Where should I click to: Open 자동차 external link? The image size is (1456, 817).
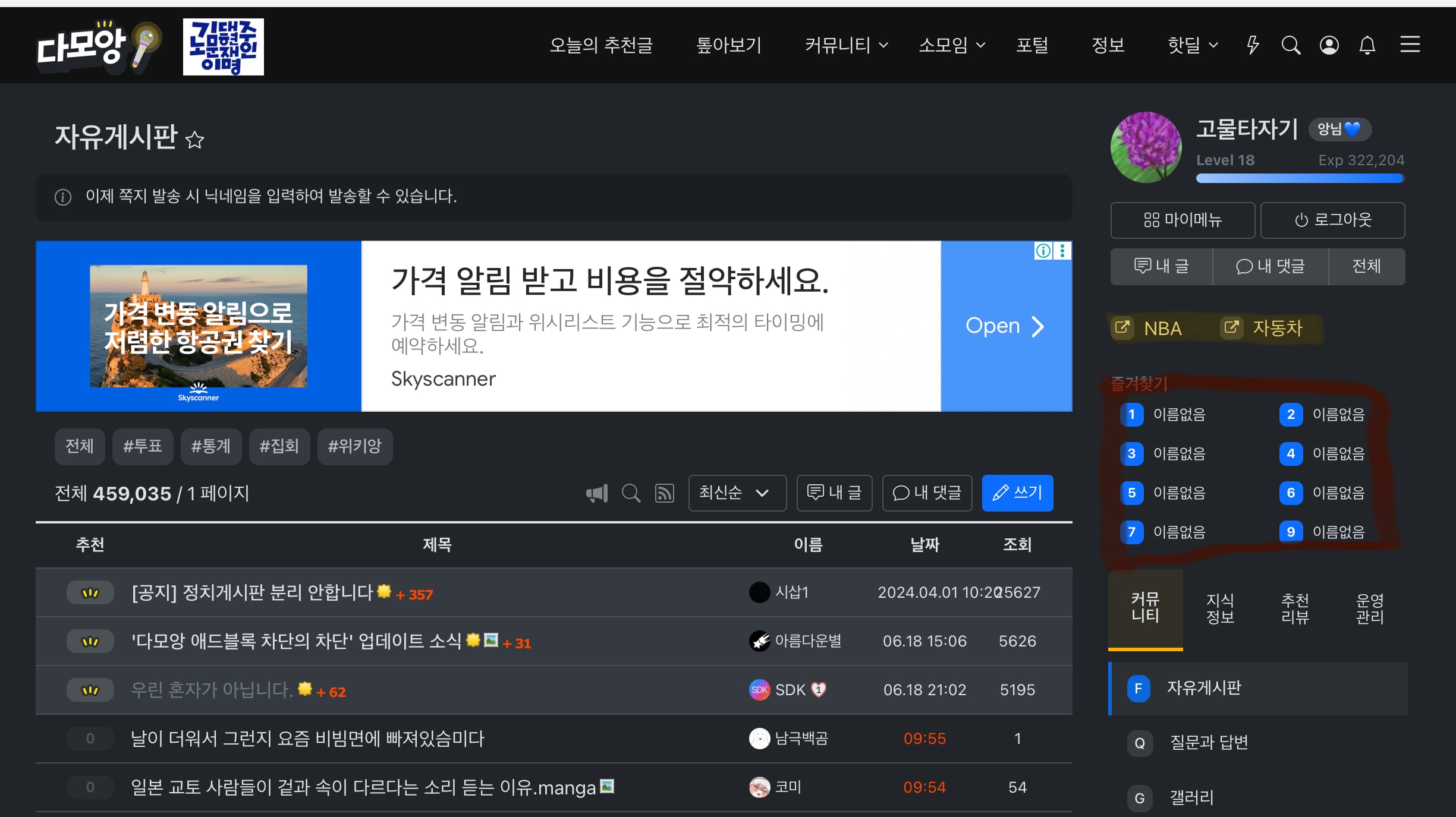[1262, 329]
